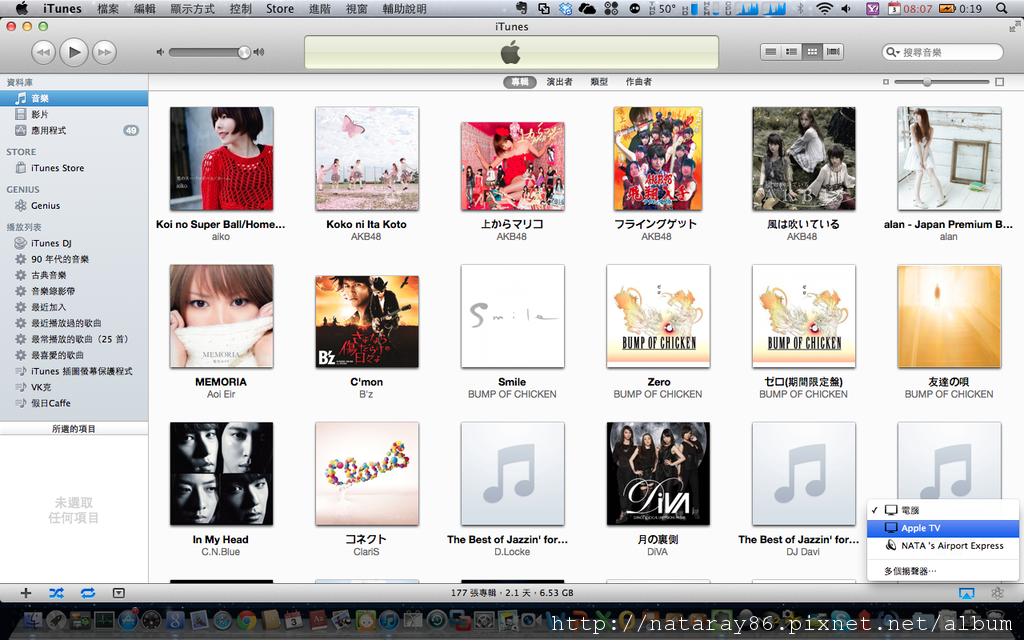Click the add playlist plus button
This screenshot has width=1024, height=640.
click(x=25, y=593)
